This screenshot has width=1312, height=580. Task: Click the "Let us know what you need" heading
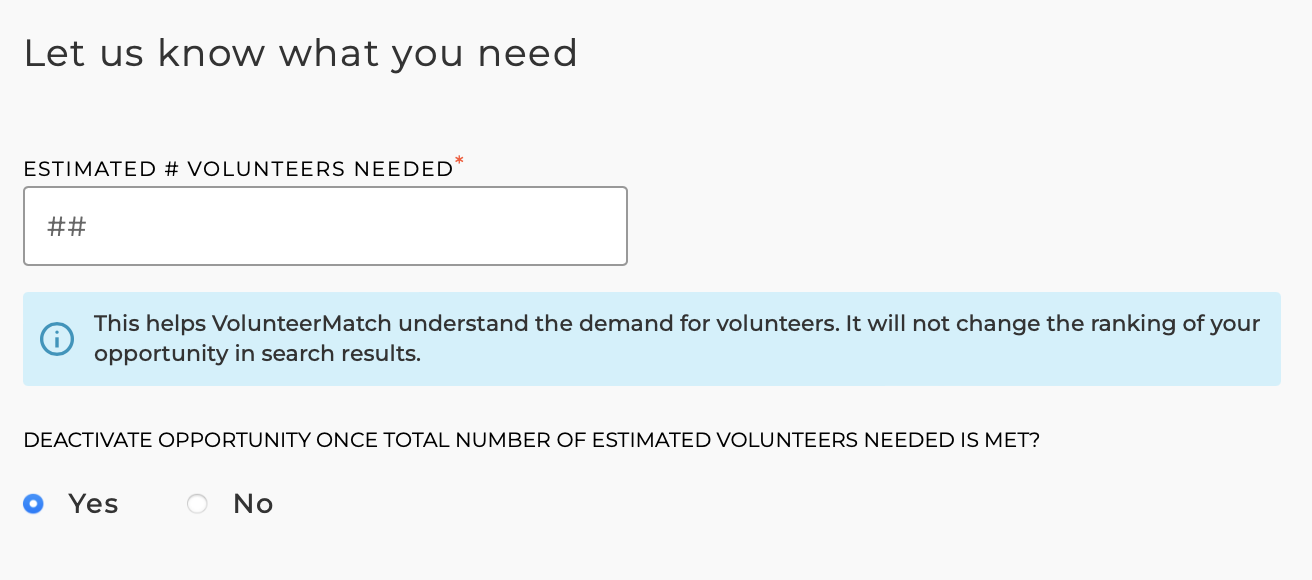click(x=300, y=53)
